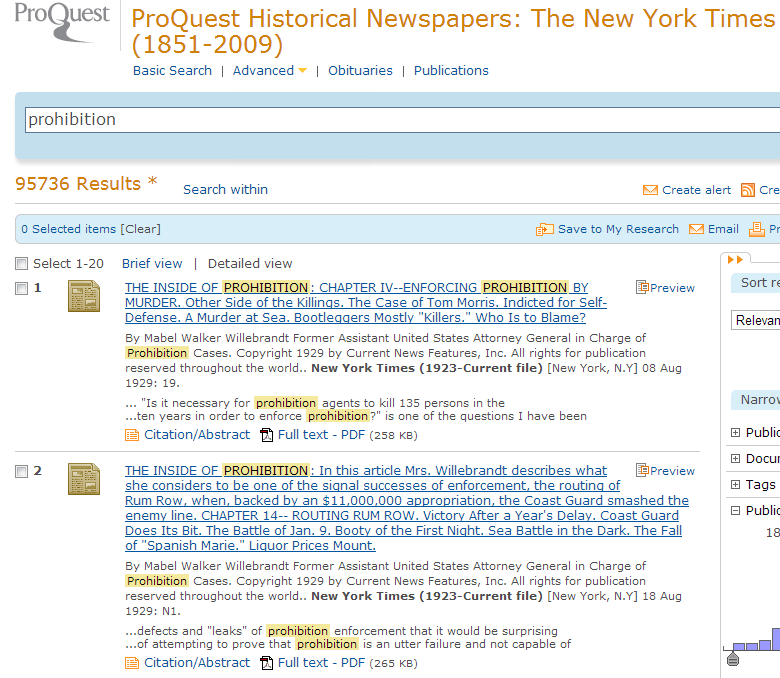Click the Preview link for result 2
This screenshot has height=678, width=780.
pos(672,471)
